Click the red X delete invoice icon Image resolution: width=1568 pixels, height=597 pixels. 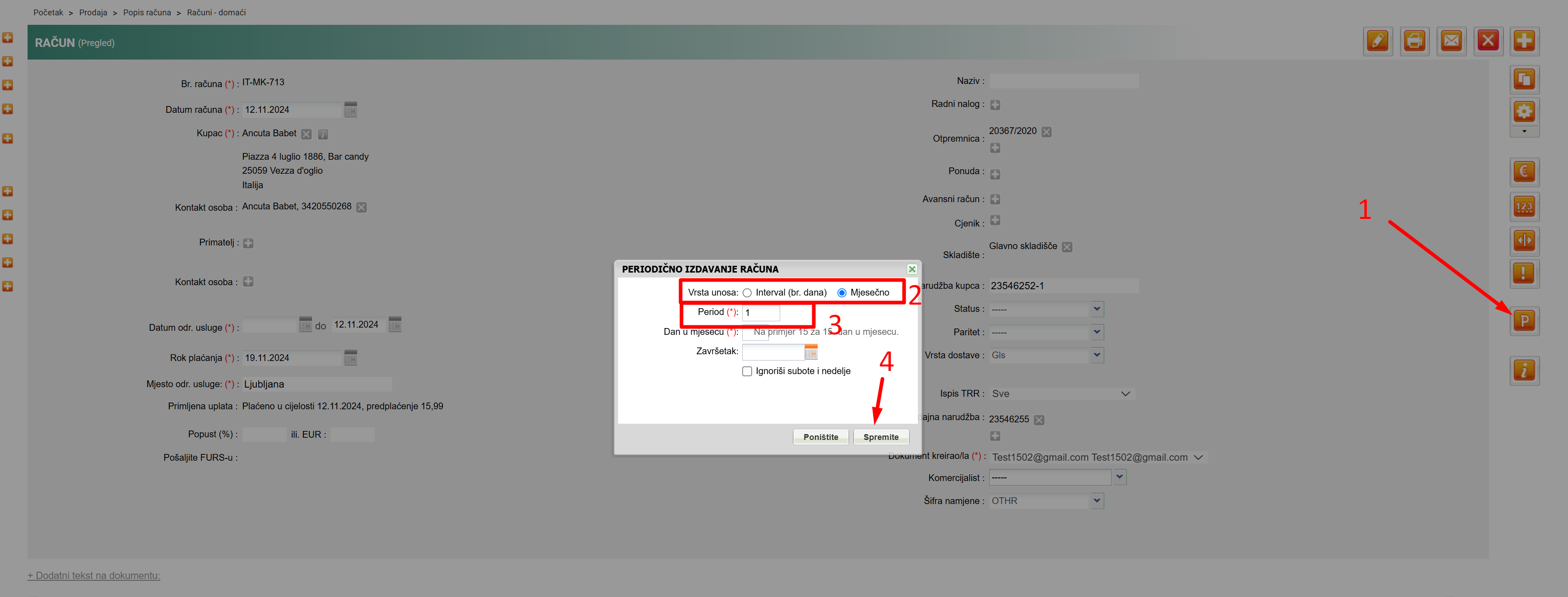(x=1488, y=42)
